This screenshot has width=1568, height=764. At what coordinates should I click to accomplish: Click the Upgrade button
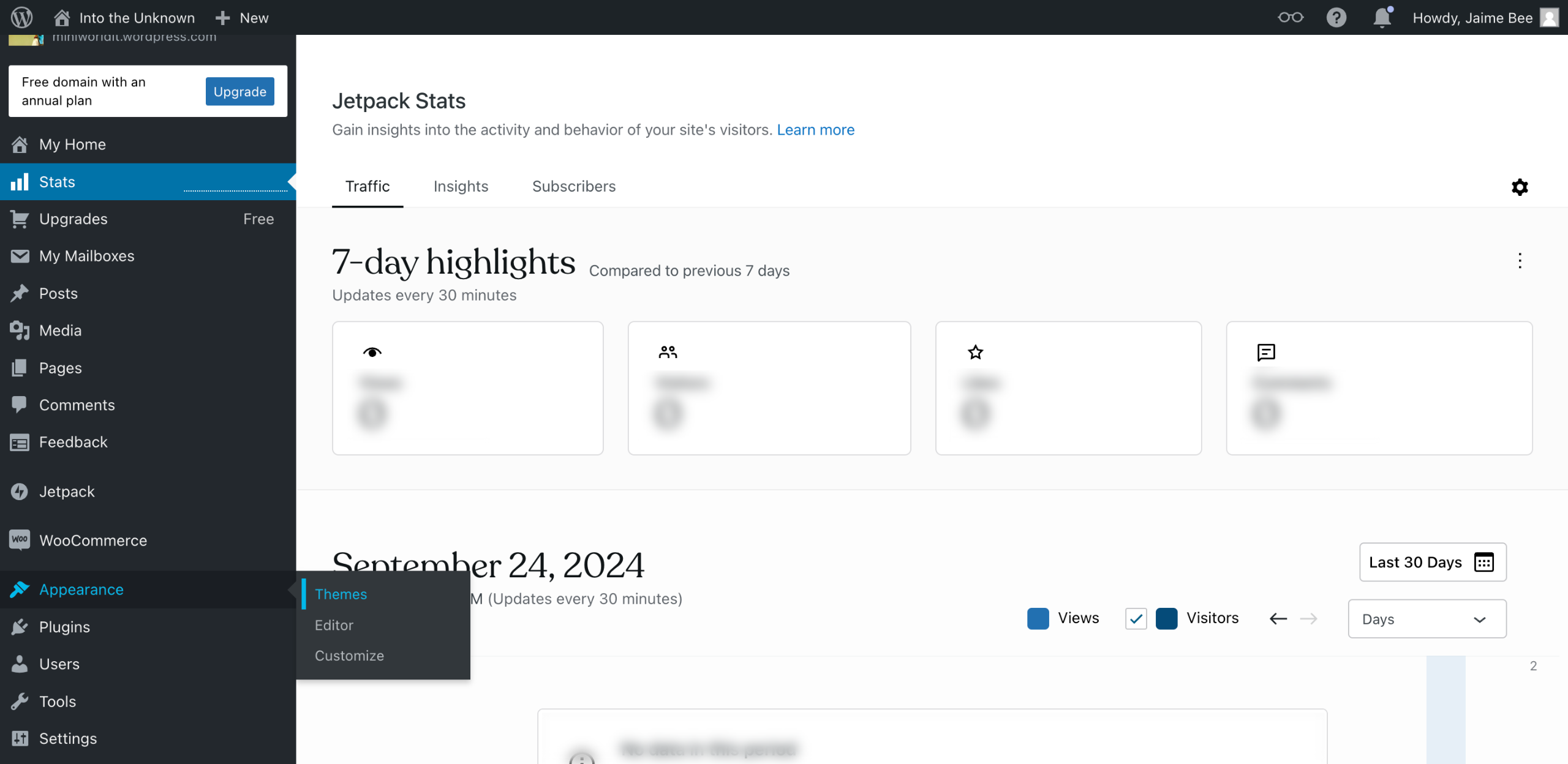239,91
